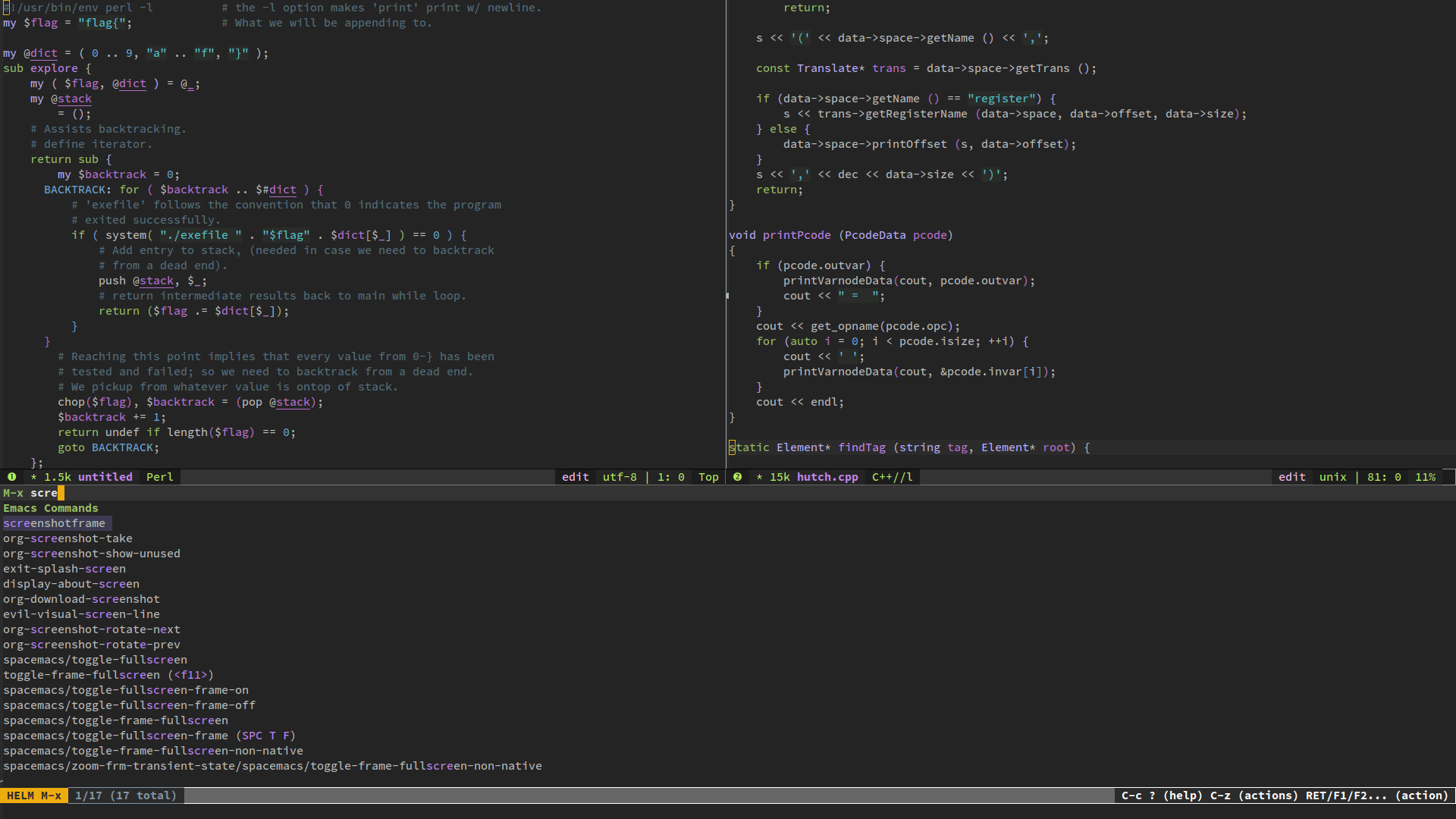Click the hutch.cpp buffer name

tap(827, 477)
